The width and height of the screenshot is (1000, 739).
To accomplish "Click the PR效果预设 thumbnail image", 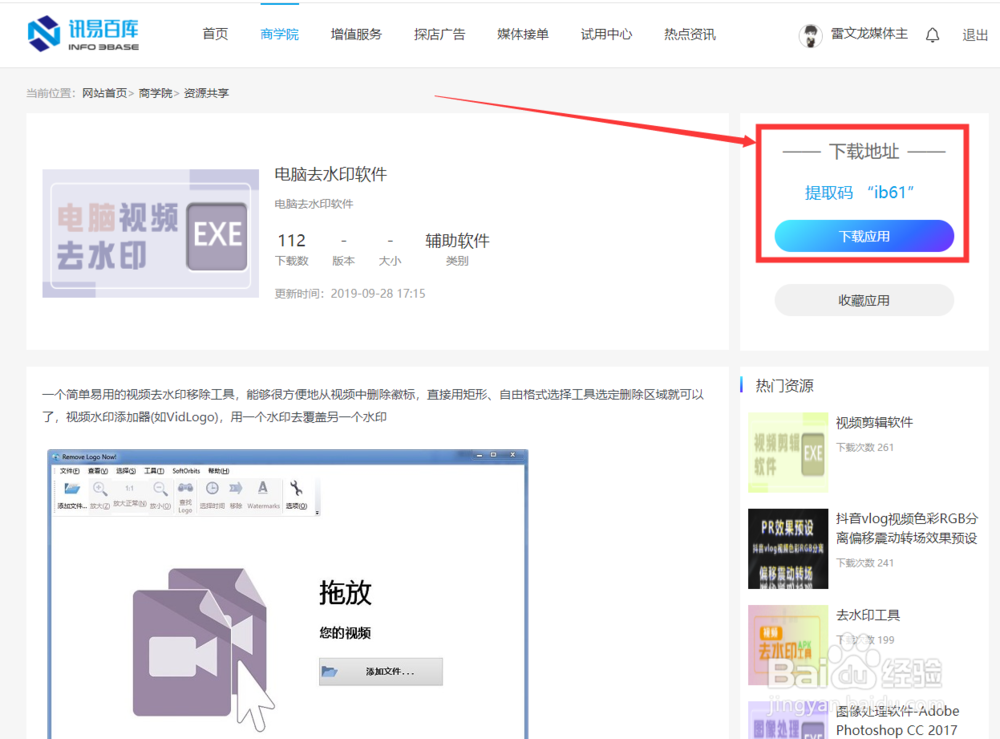I will point(788,548).
